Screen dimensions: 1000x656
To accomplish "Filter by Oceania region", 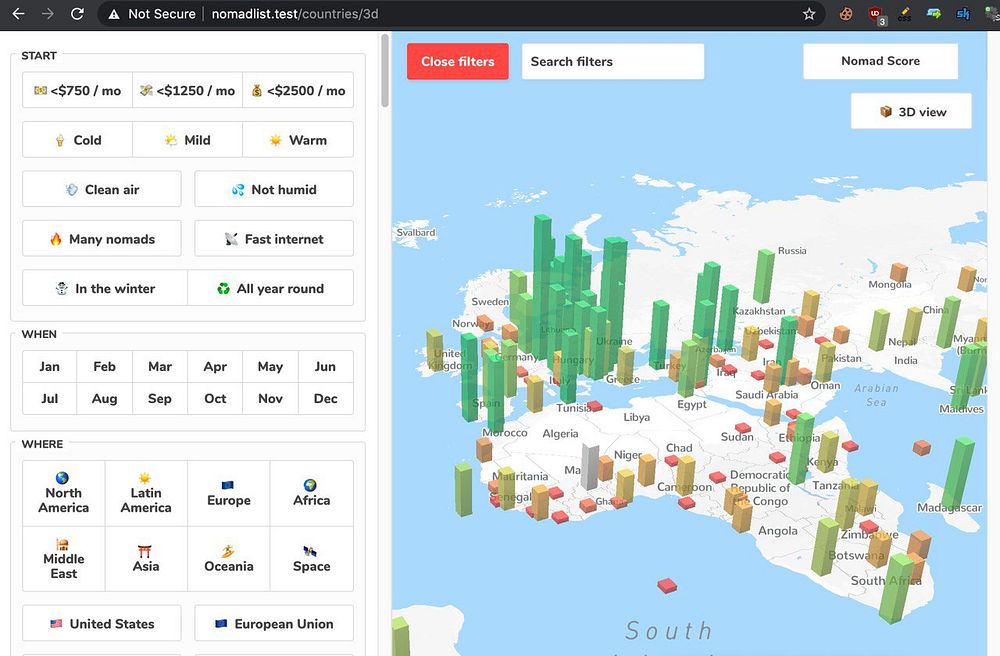I will click(x=229, y=559).
